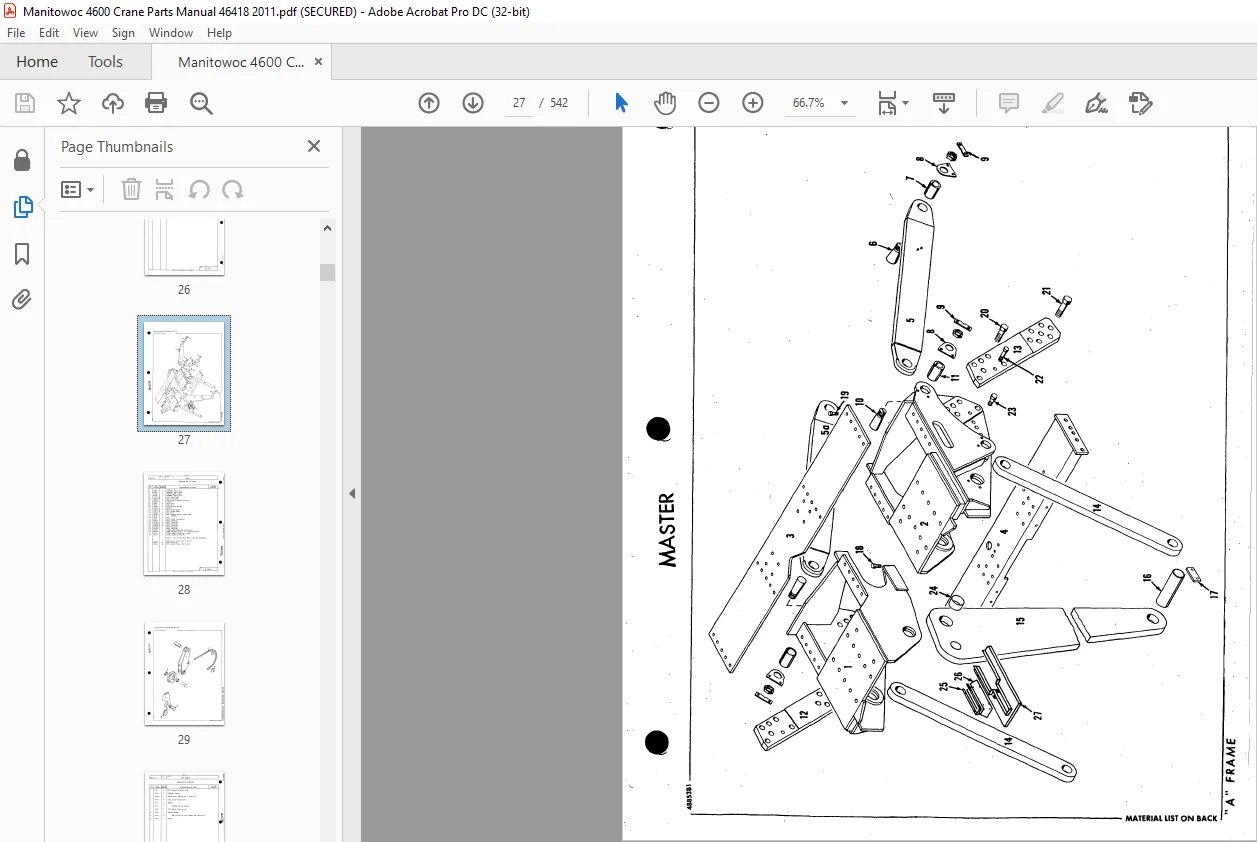Click the thumbnail scrollbar up arrow
Viewport: 1257px width, 842px height.
tap(327, 228)
